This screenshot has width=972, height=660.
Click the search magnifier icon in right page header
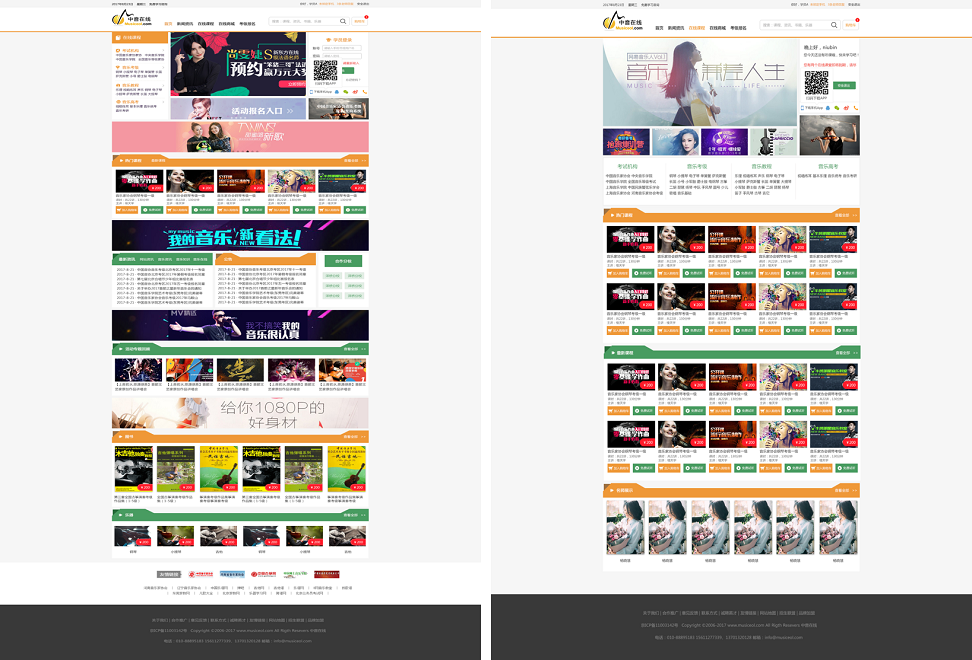click(834, 25)
